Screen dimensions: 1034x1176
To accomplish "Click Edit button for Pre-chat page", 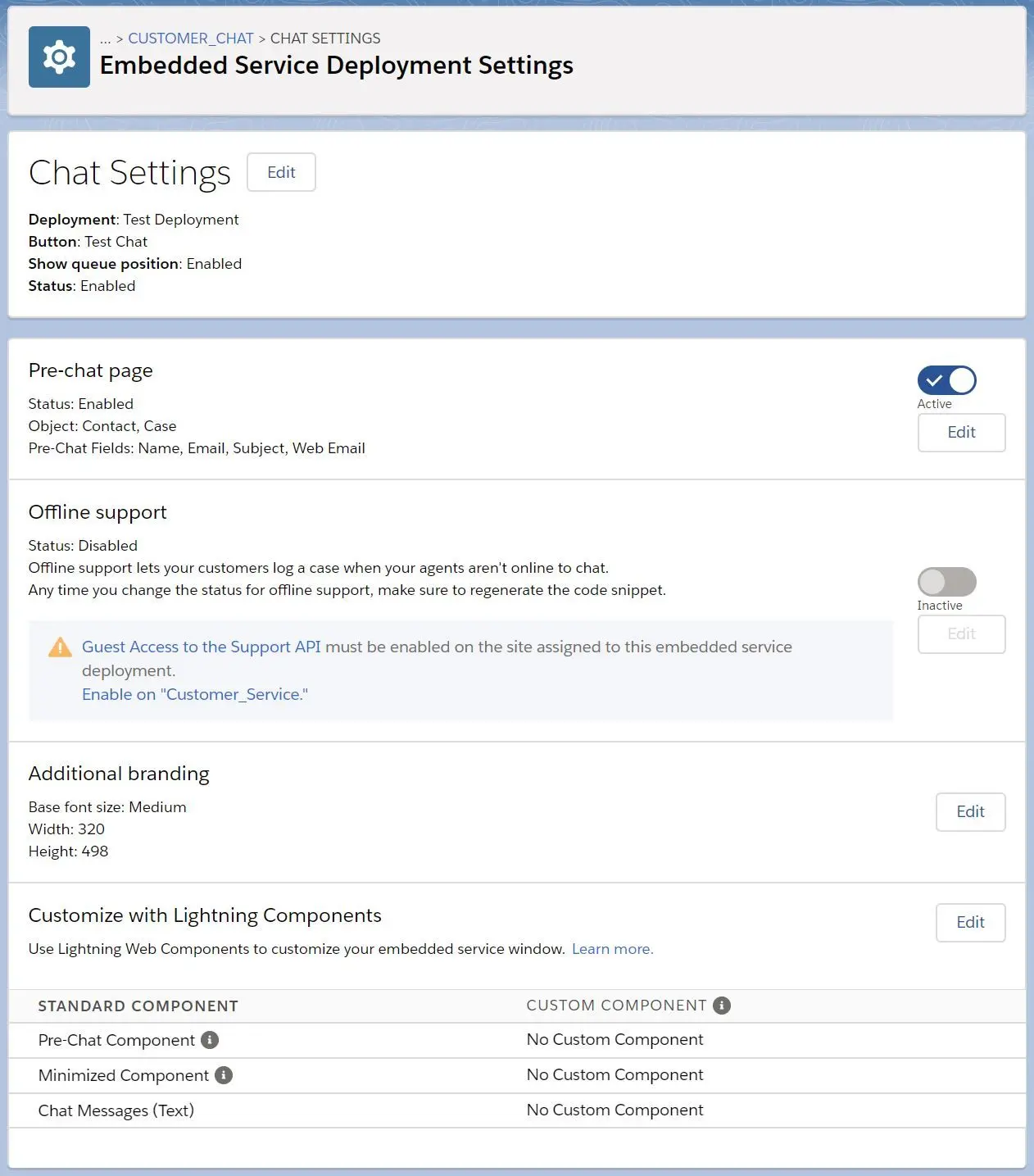I will click(961, 433).
